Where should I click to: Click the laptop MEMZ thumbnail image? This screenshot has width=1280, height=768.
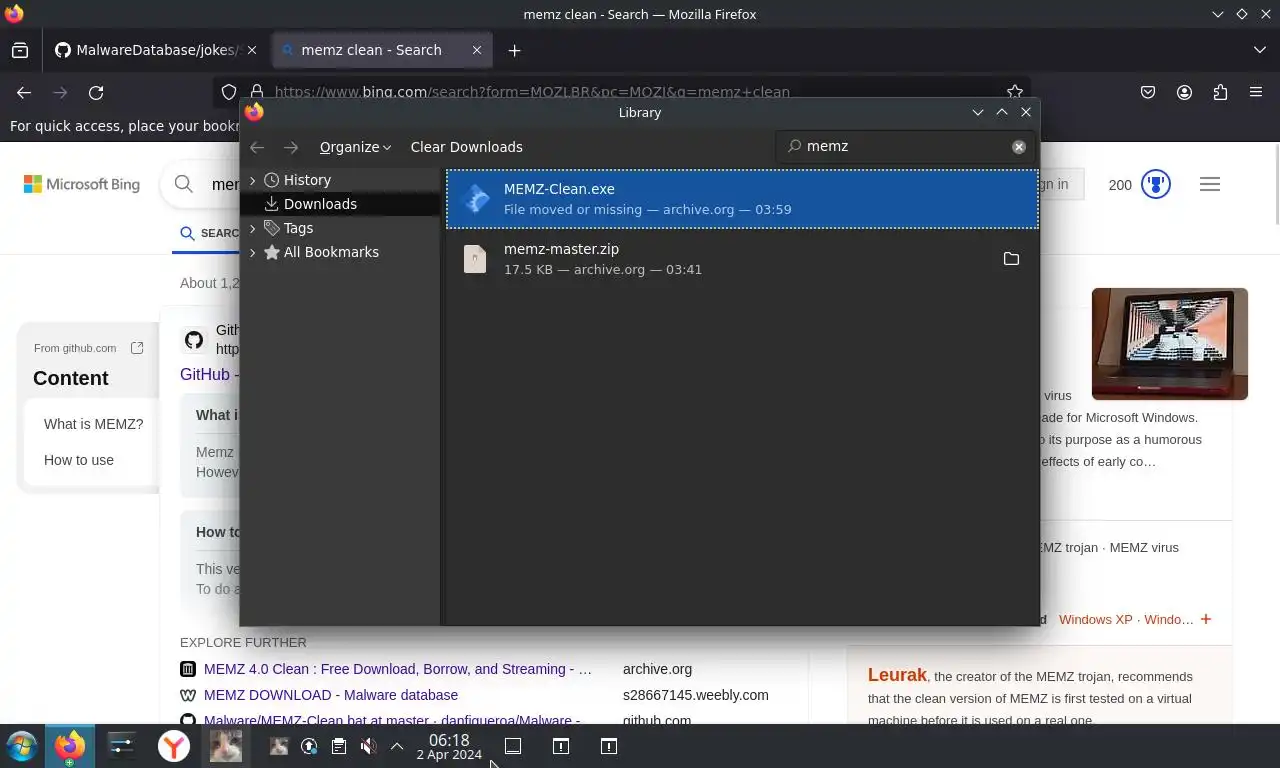click(x=1170, y=344)
